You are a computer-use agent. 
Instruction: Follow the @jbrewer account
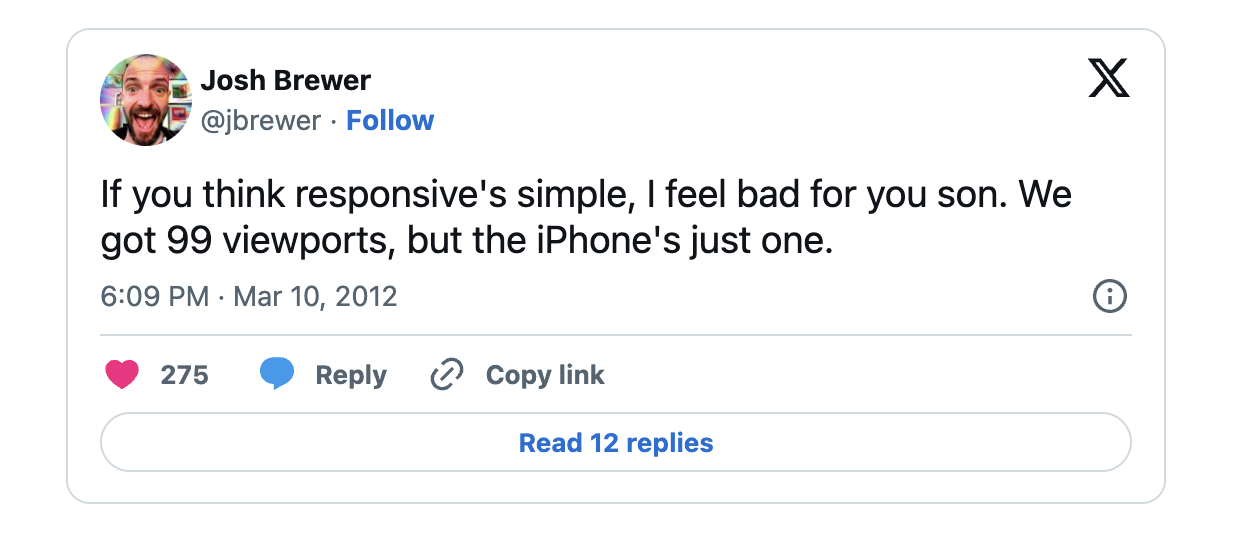(x=390, y=121)
